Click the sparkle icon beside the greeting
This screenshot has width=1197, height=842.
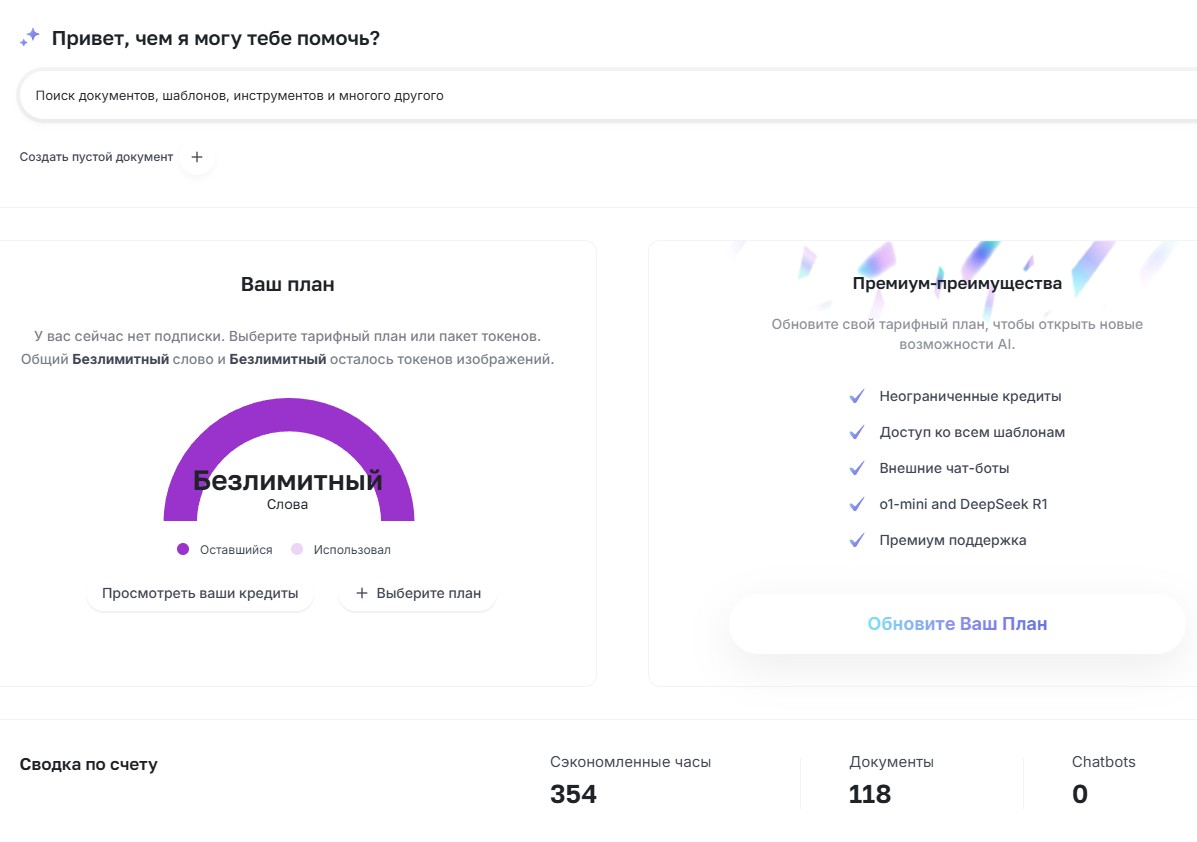coord(30,38)
